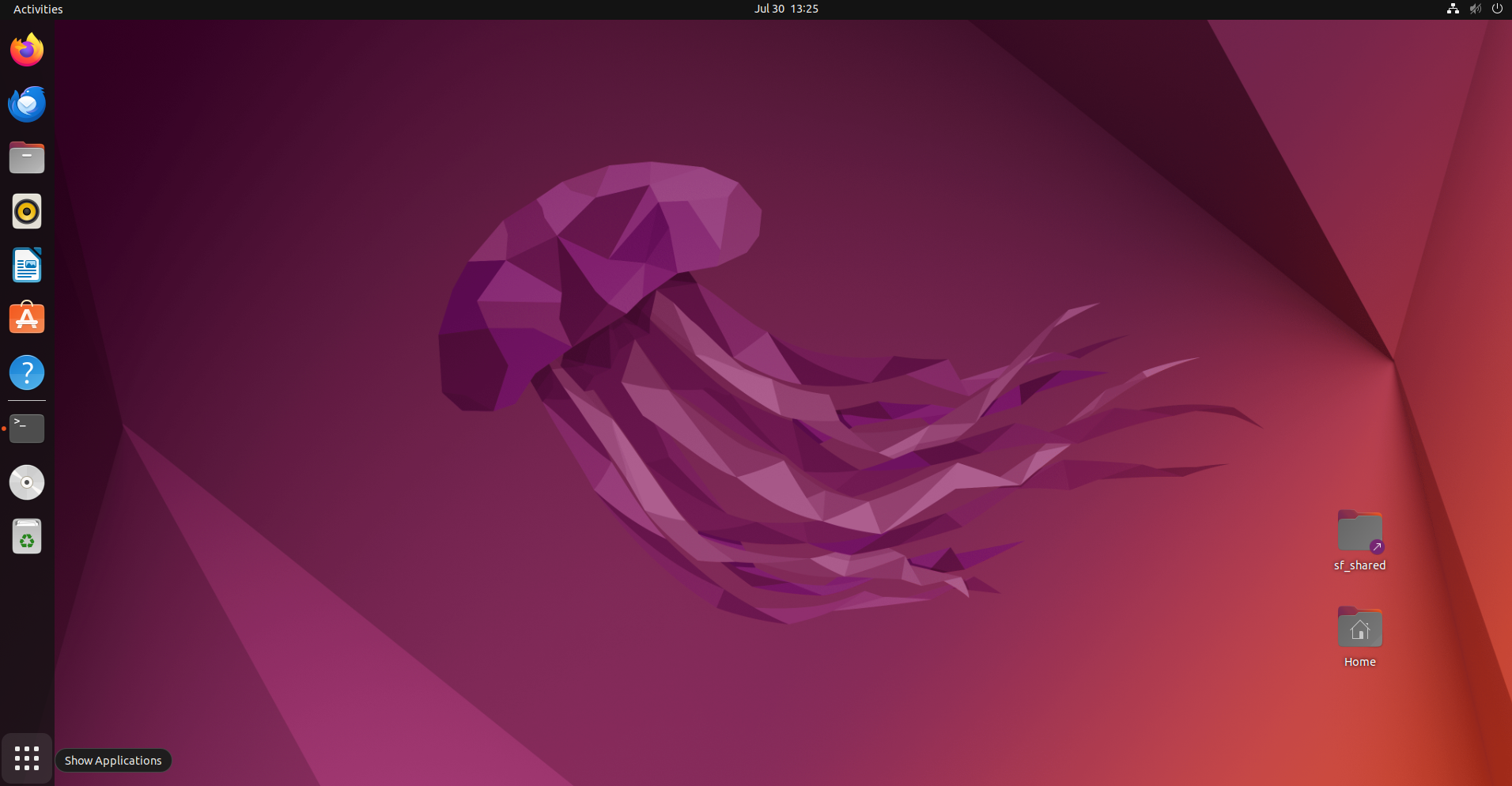
Task: Click the "Home" label under the folder
Action: [1359, 662]
